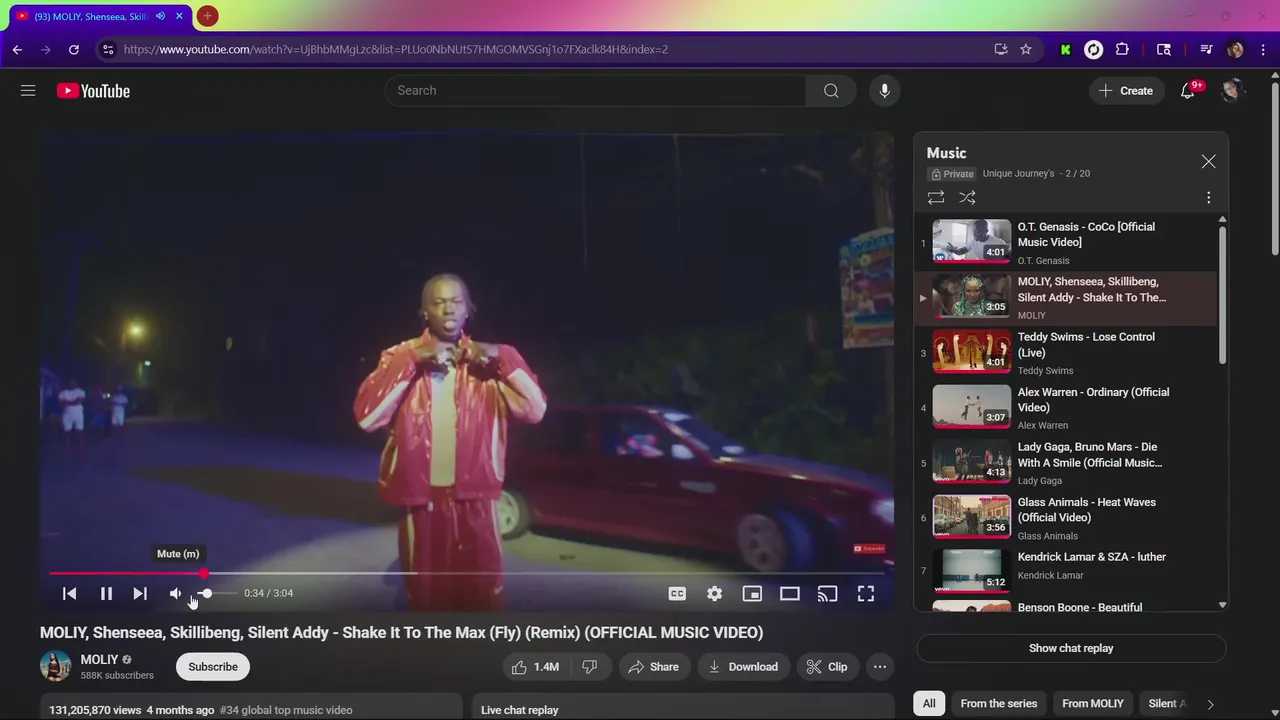Download this video
Viewport: 1280px width, 720px height.
tap(744, 667)
